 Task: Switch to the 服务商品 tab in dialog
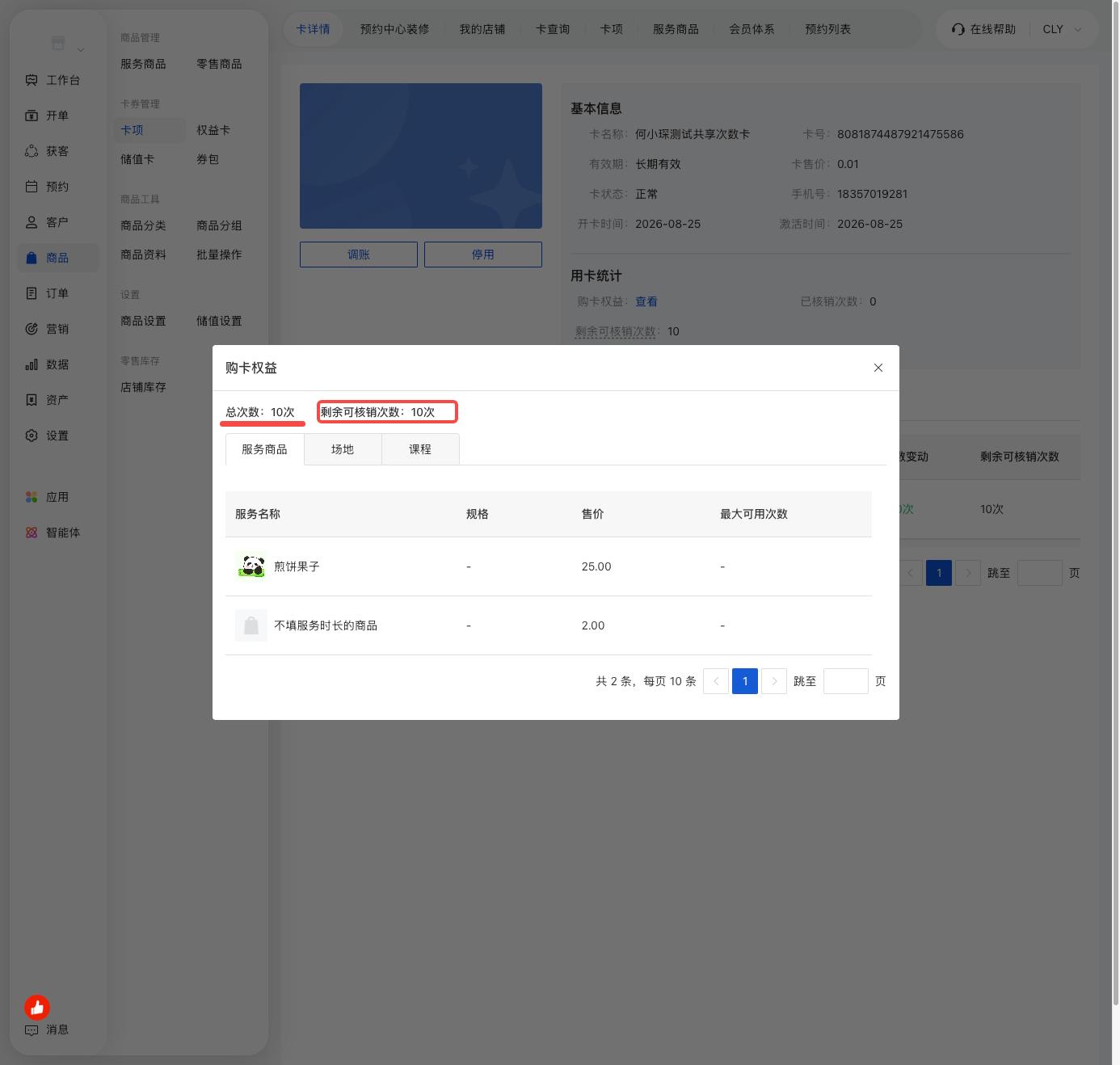tap(265, 449)
